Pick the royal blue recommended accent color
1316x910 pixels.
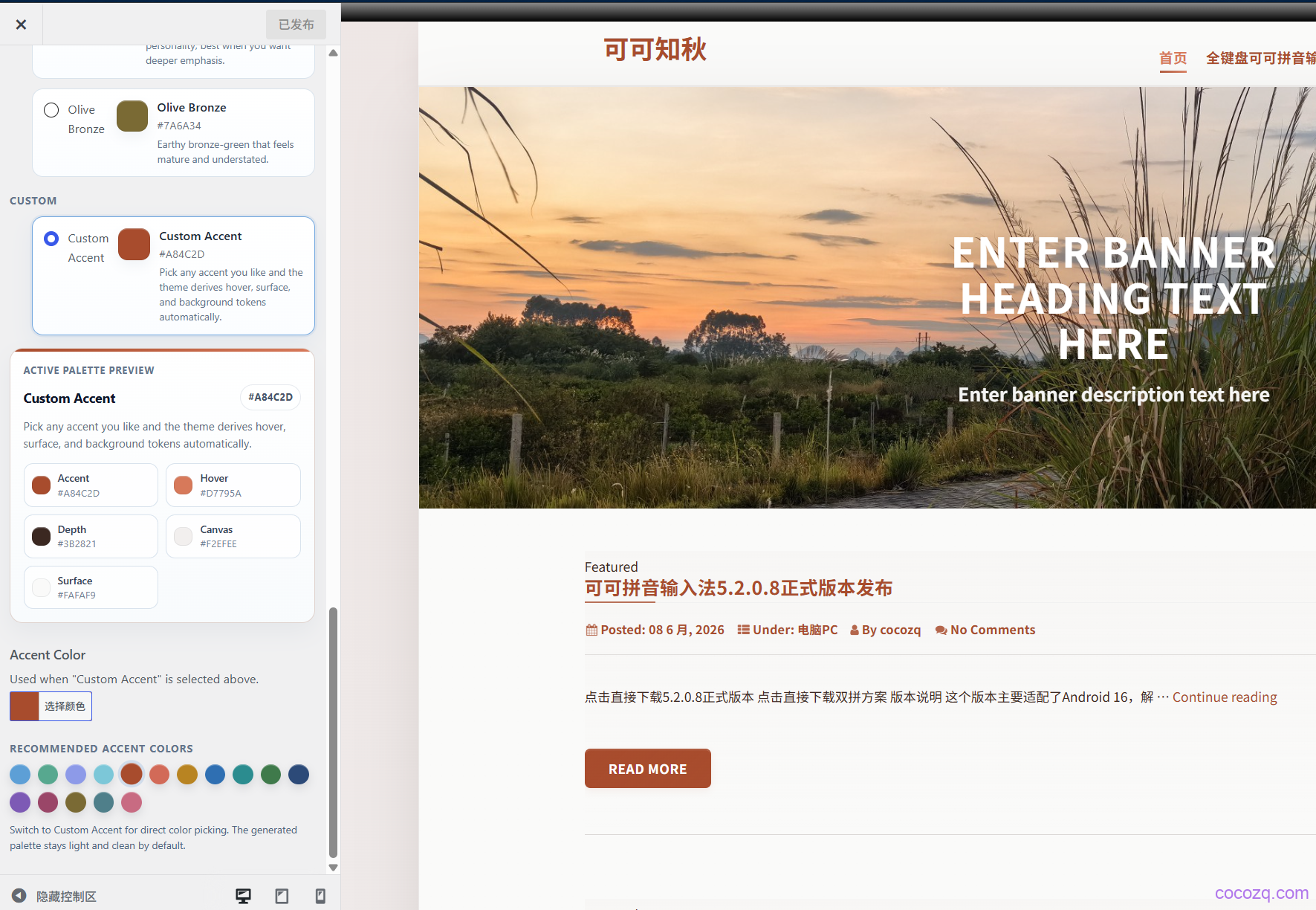pyautogui.click(x=215, y=774)
